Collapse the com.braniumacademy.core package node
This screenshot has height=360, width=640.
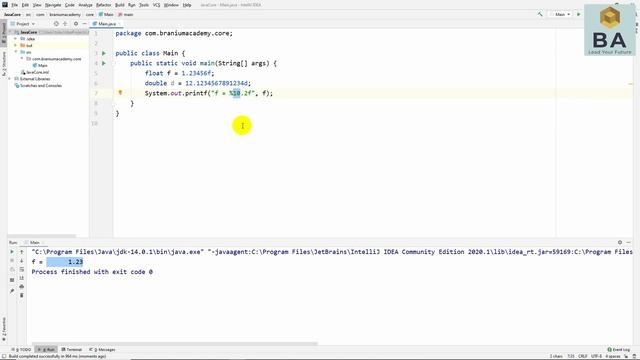[x=21, y=59]
